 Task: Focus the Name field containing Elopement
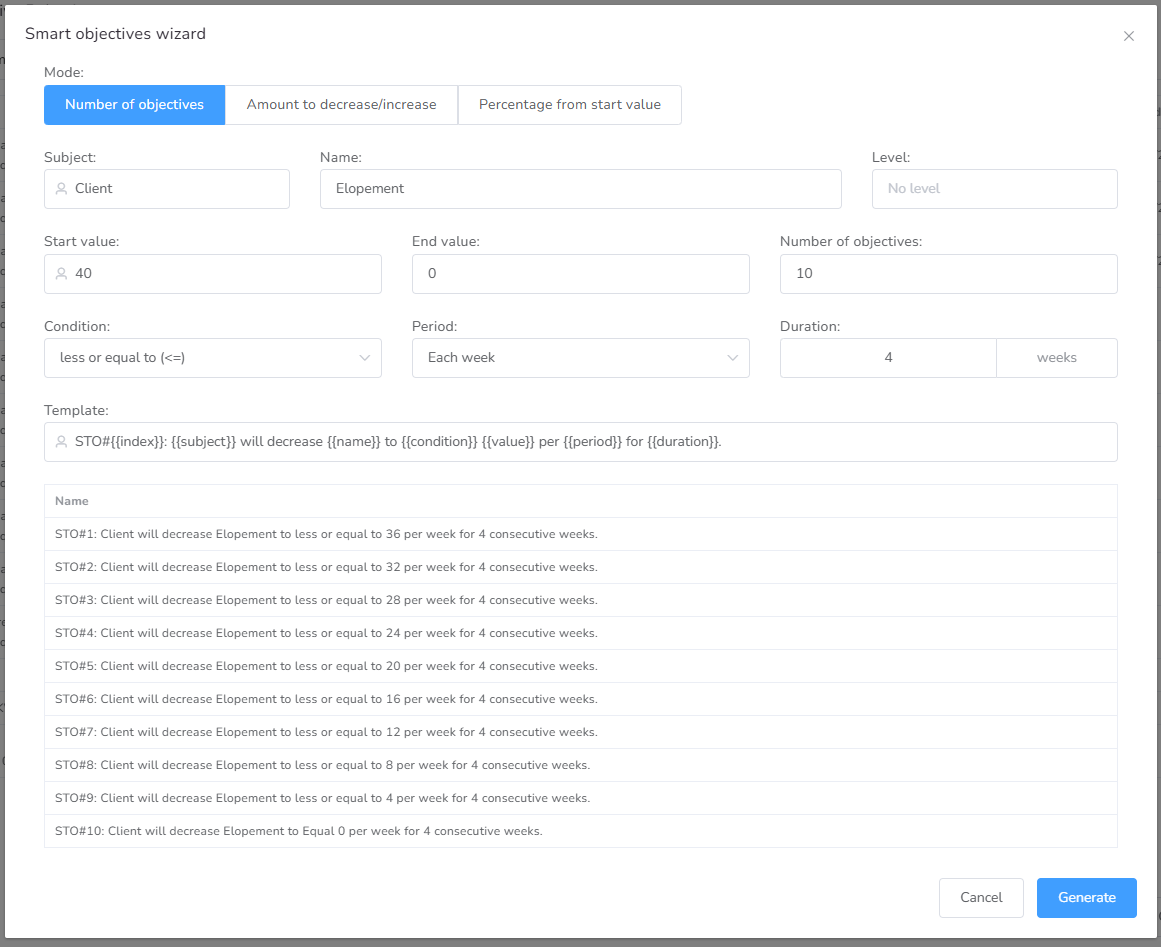click(x=580, y=189)
